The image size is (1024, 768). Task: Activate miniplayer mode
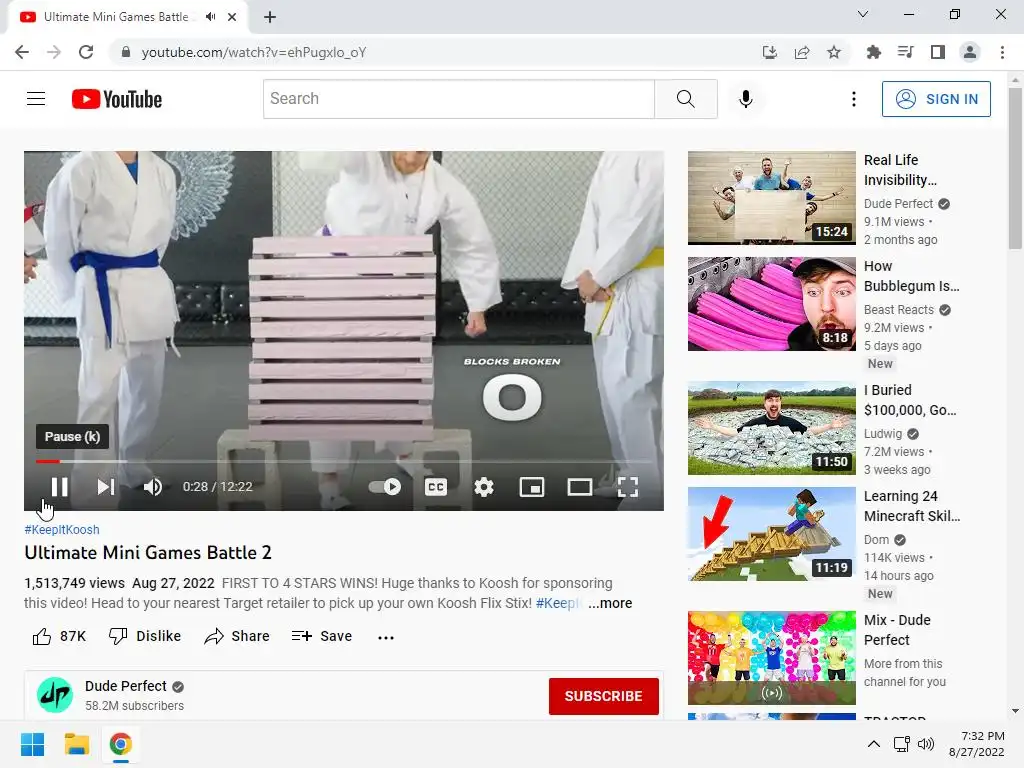(x=532, y=487)
